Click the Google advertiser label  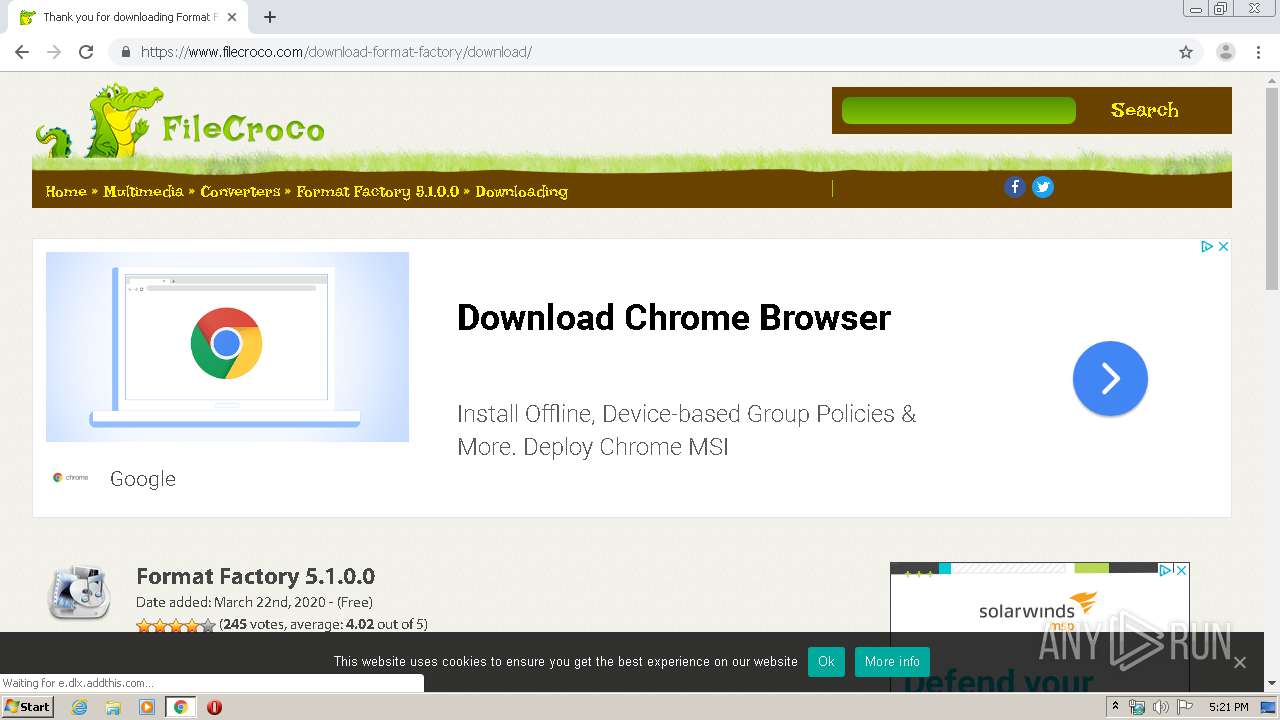143,479
